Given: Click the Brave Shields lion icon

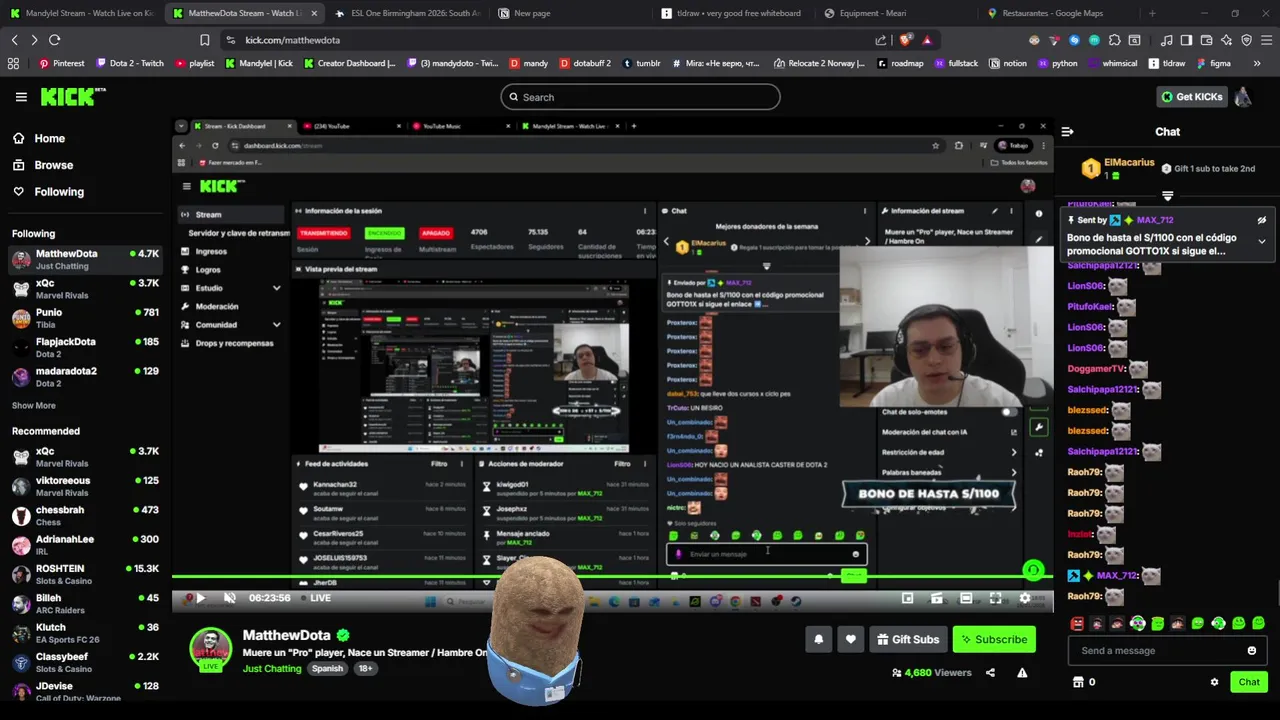Looking at the screenshot, I should (906, 40).
